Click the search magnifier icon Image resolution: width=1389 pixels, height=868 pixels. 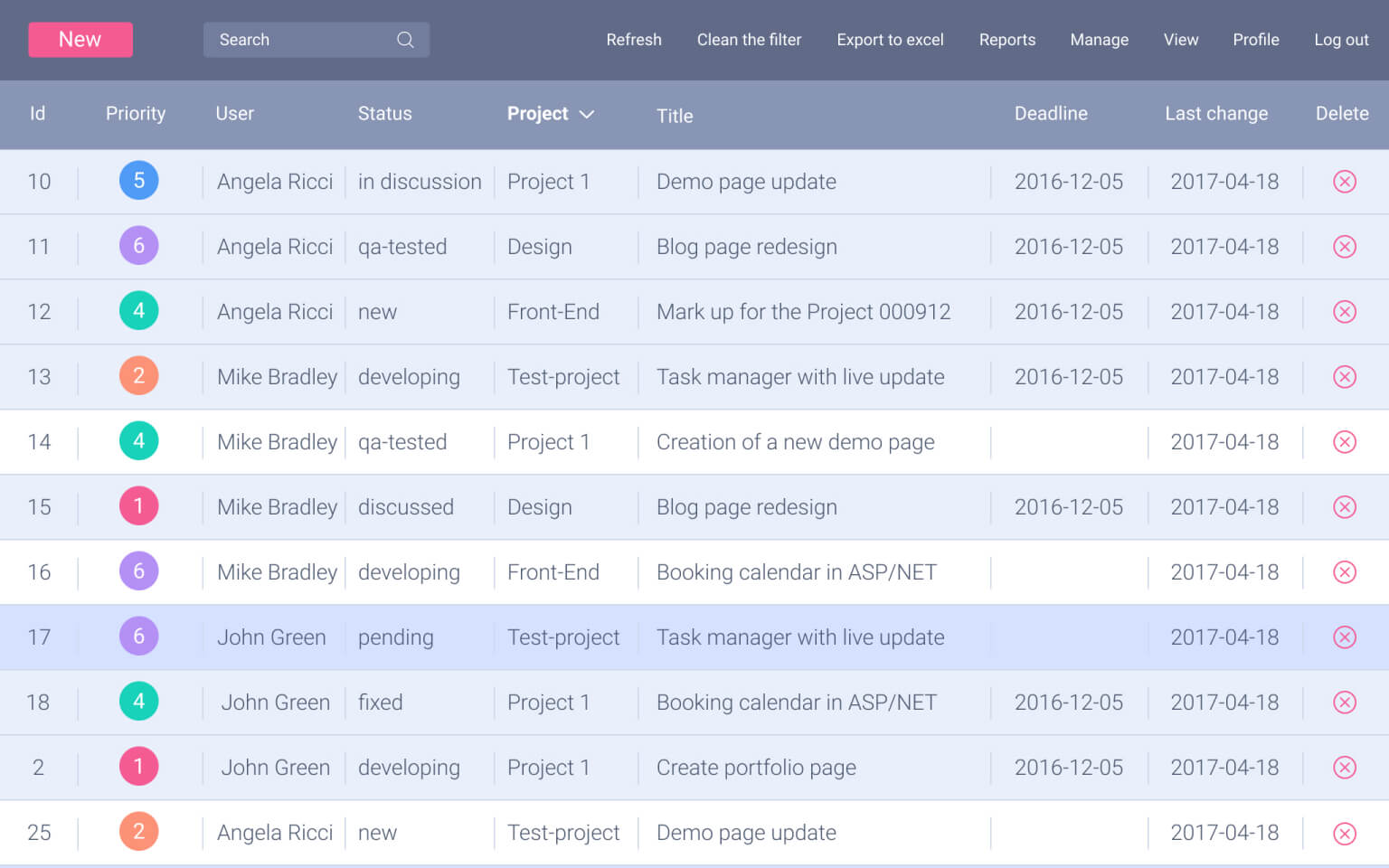click(405, 40)
